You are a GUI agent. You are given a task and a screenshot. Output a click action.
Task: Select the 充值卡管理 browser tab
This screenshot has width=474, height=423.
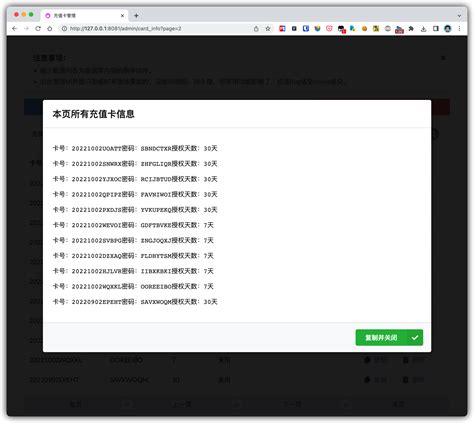coord(84,15)
